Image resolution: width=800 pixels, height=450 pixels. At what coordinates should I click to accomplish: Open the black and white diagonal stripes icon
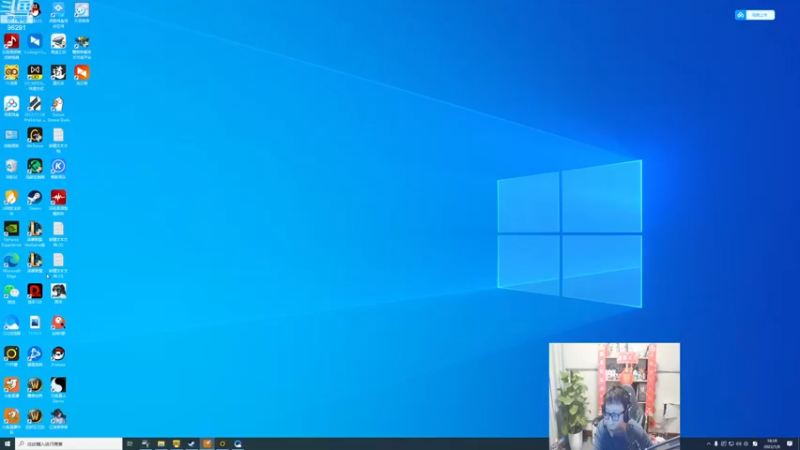[35, 104]
